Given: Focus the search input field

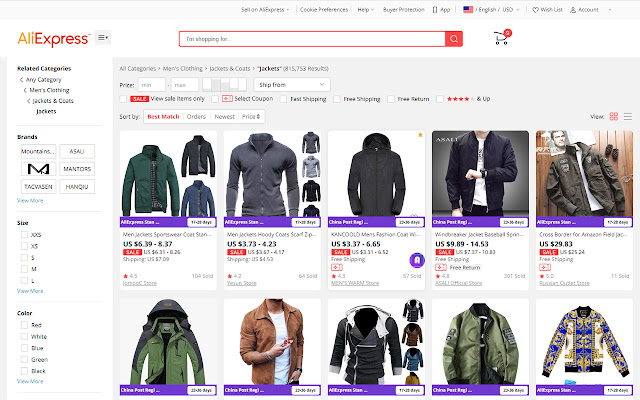Looking at the screenshot, I should click(x=312, y=39).
